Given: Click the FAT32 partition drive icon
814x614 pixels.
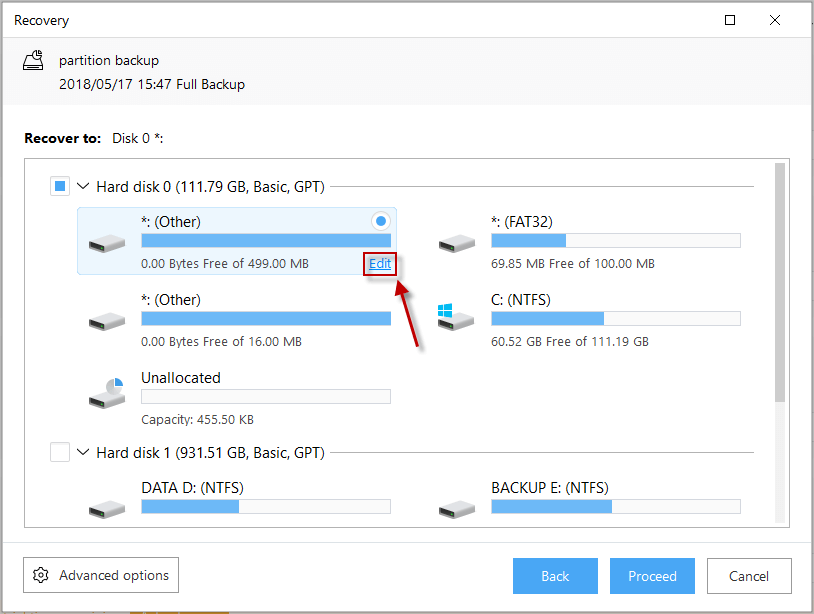Looking at the screenshot, I should (457, 243).
